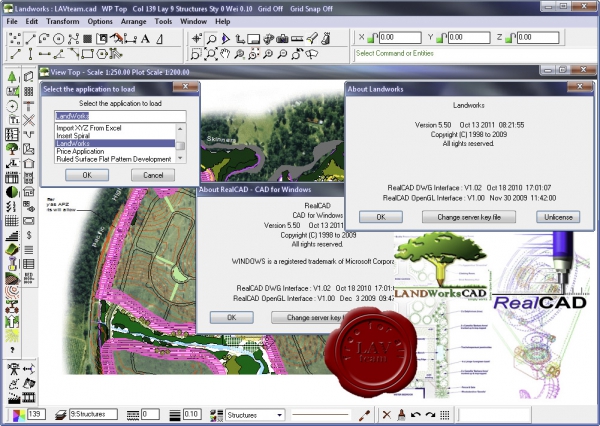Click the conifer tree planting tool
Image resolution: width=600 pixels, height=426 pixels.
click(12, 77)
